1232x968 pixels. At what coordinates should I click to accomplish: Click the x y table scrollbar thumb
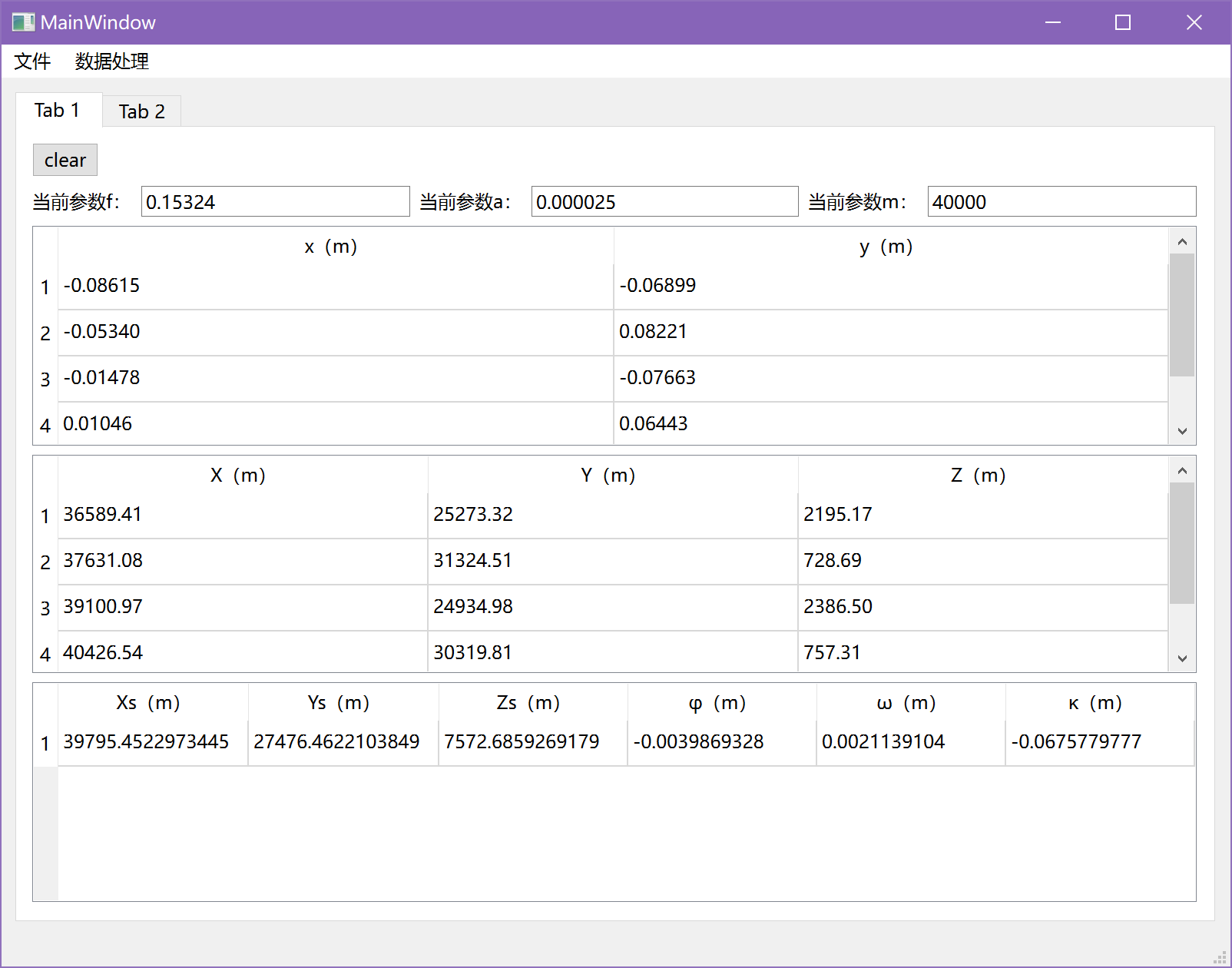1182,315
